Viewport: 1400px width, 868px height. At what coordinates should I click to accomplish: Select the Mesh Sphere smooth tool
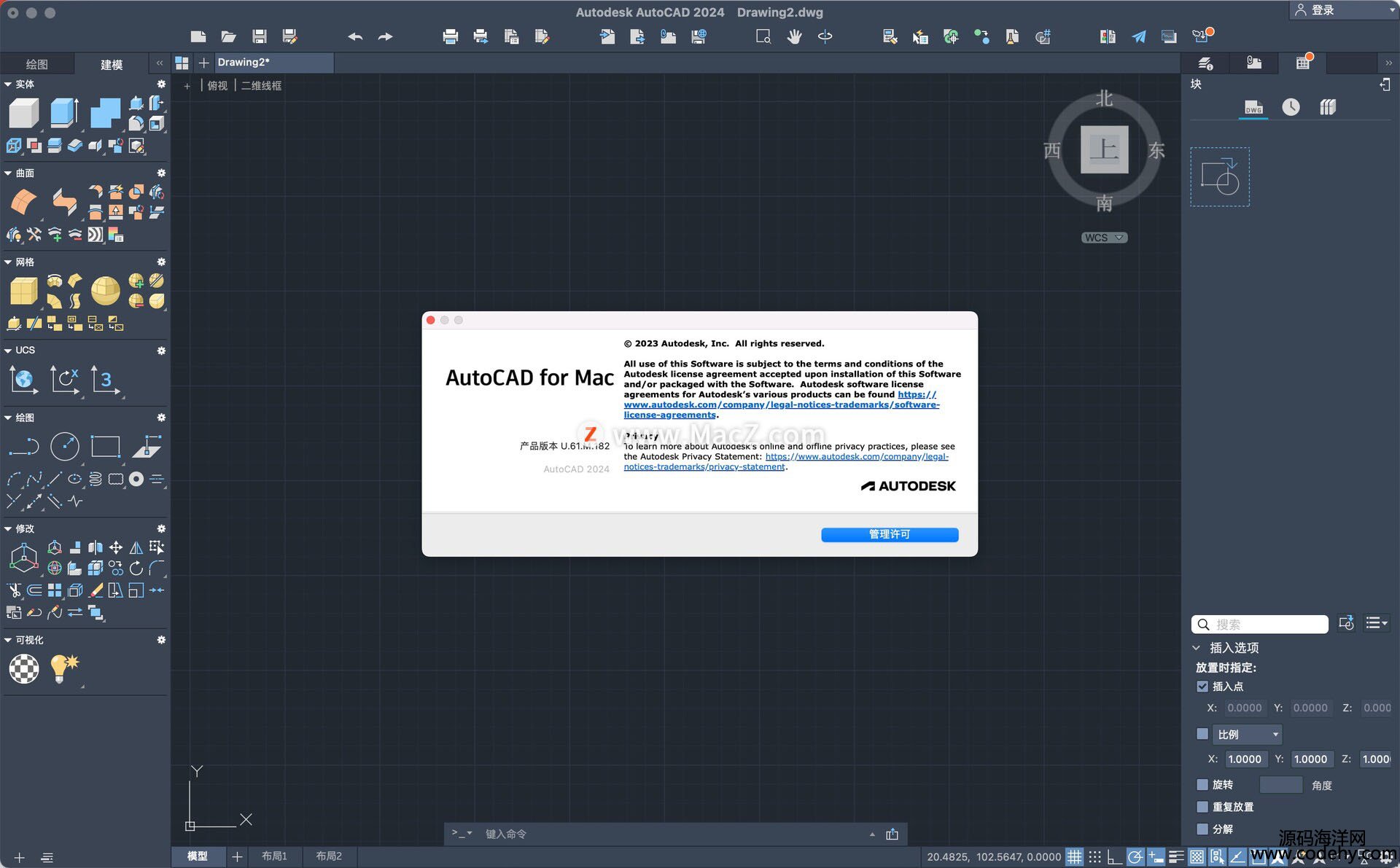(105, 292)
